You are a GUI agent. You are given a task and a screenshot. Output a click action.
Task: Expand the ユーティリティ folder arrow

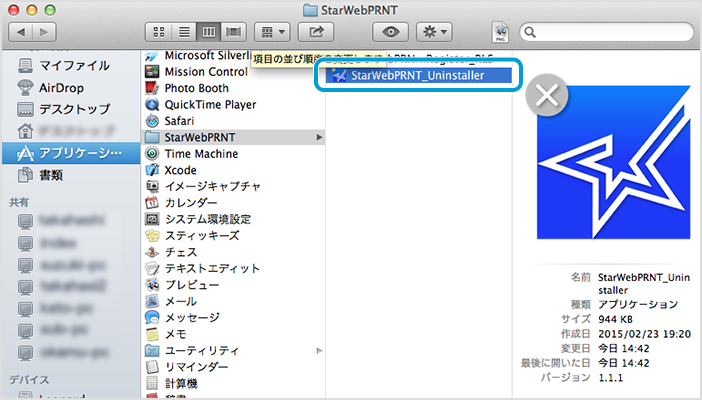(x=319, y=350)
